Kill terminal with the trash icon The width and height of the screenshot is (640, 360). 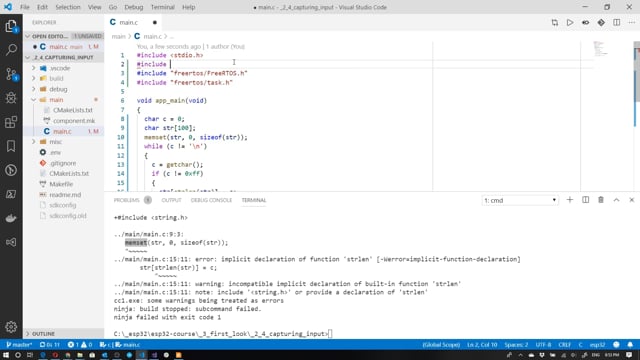(x=601, y=200)
